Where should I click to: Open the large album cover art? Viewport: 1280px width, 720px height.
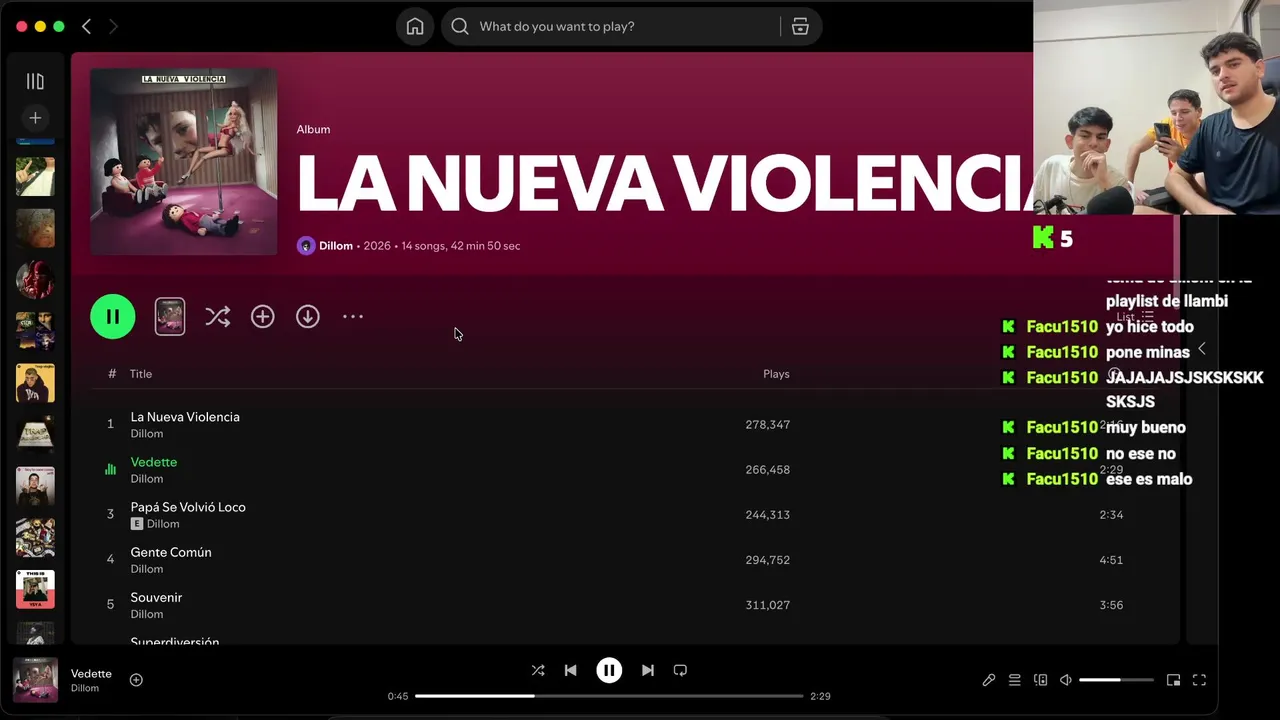point(184,161)
